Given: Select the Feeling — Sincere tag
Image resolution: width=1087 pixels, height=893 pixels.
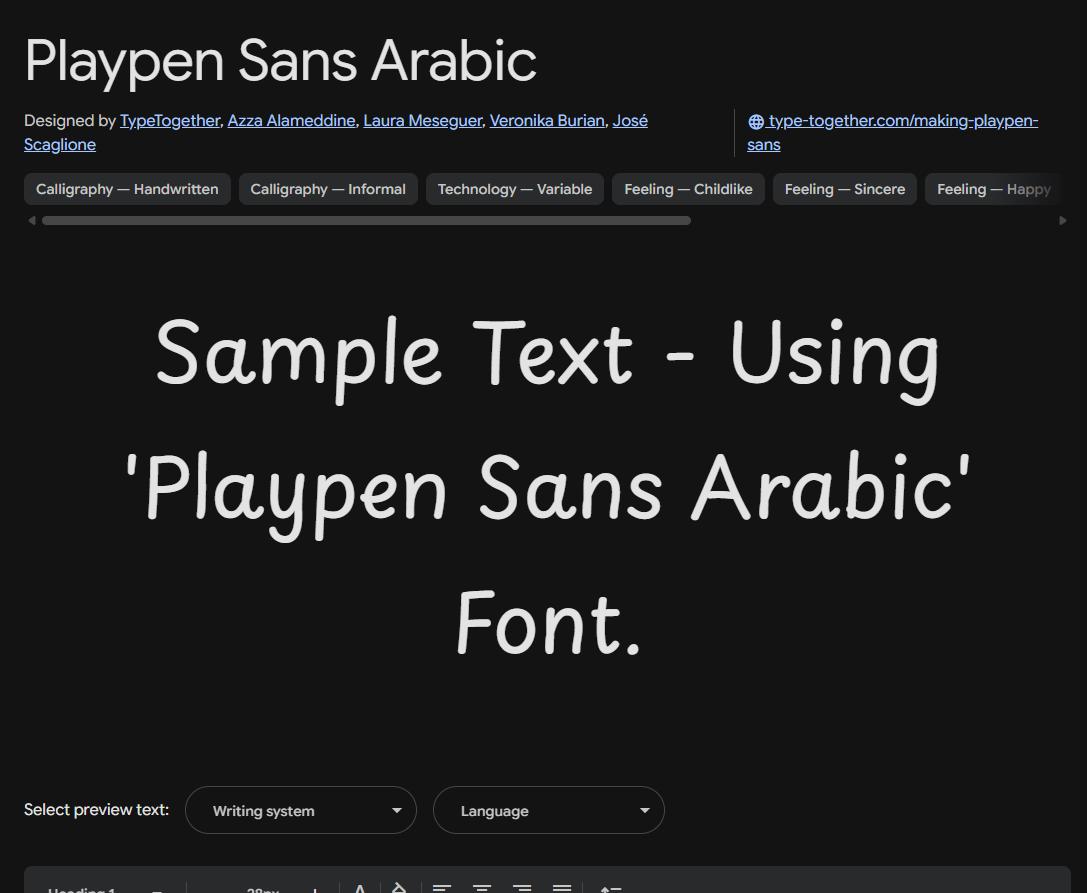Looking at the screenshot, I should pyautogui.click(x=845, y=189).
